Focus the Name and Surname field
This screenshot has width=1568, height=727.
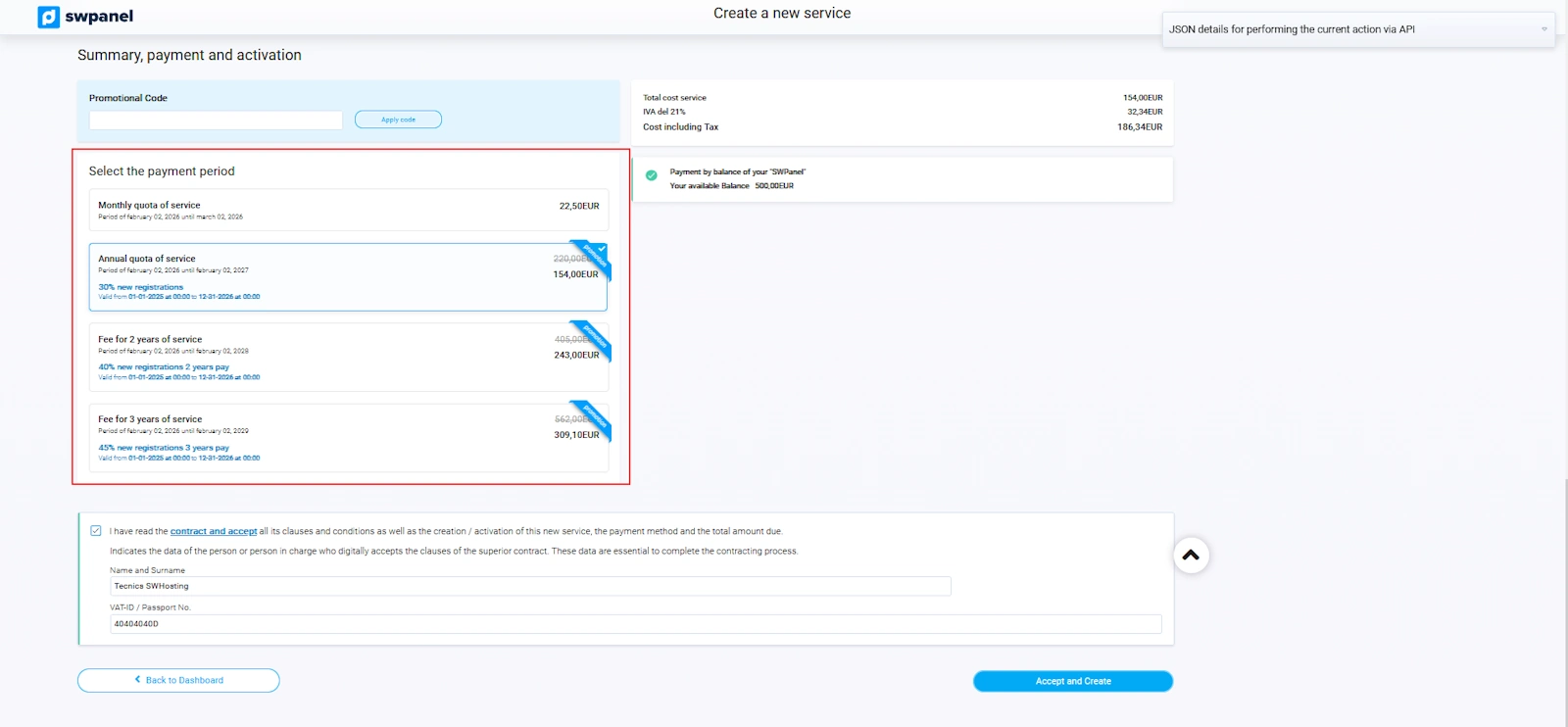pyautogui.click(x=529, y=586)
